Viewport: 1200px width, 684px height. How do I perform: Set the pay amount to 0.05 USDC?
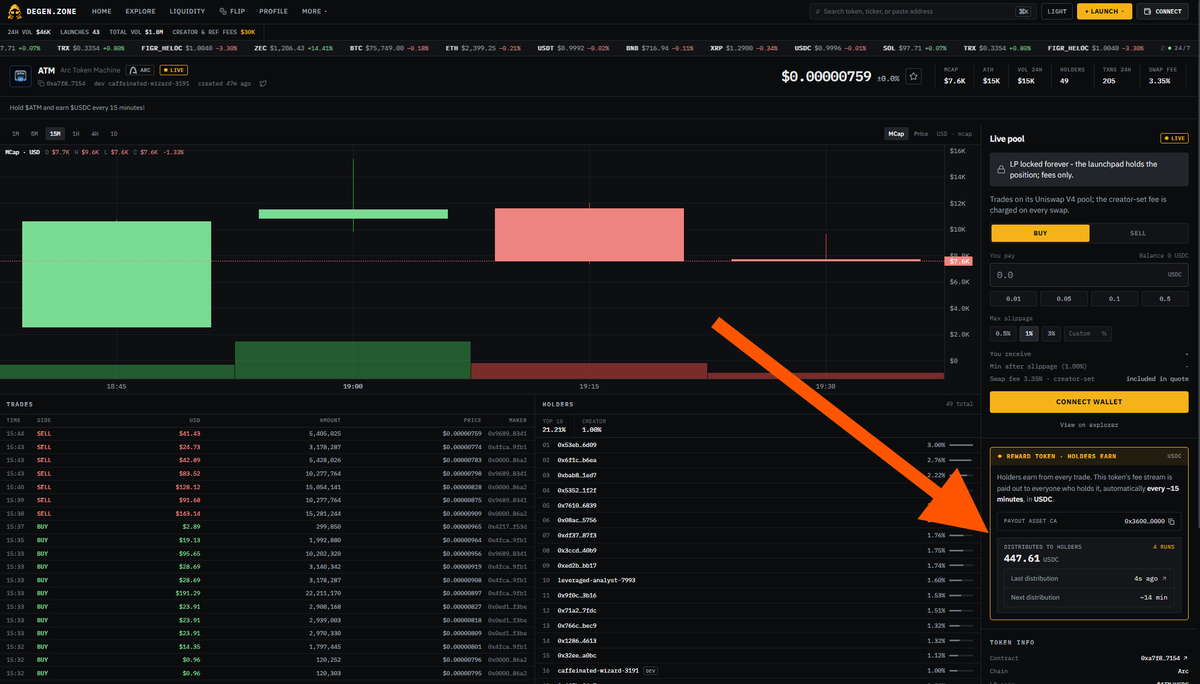(1064, 298)
